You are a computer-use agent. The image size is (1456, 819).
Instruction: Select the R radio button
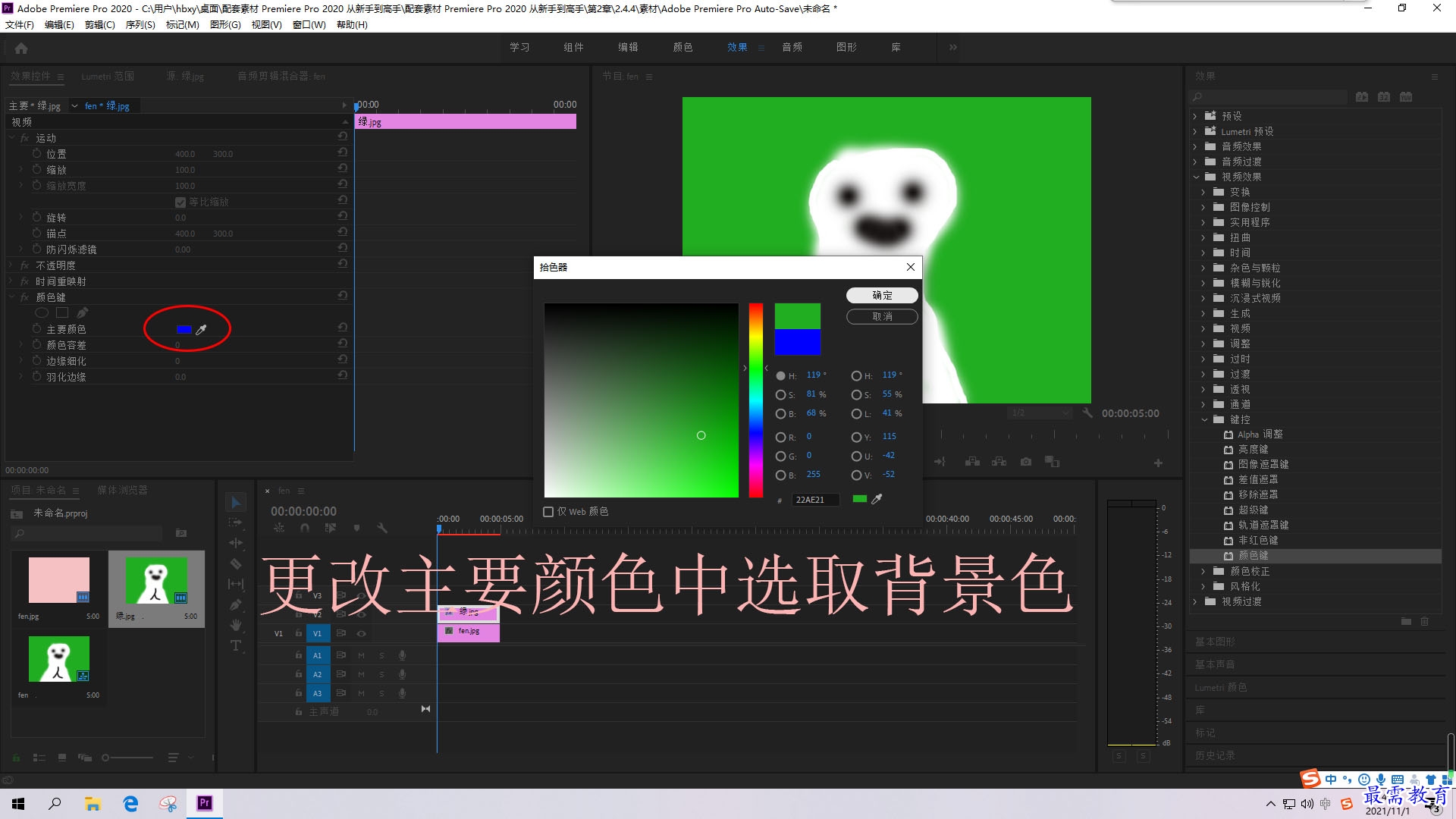[780, 437]
